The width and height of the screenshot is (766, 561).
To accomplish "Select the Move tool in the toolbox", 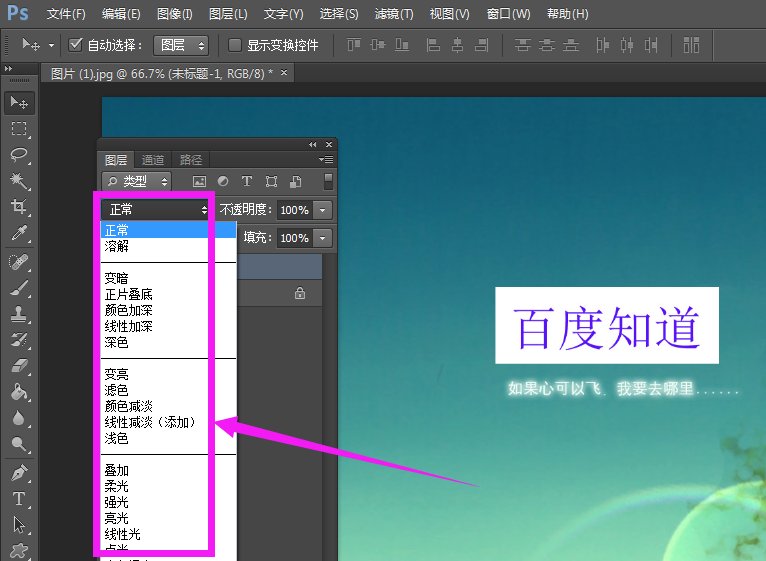I will tap(19, 103).
